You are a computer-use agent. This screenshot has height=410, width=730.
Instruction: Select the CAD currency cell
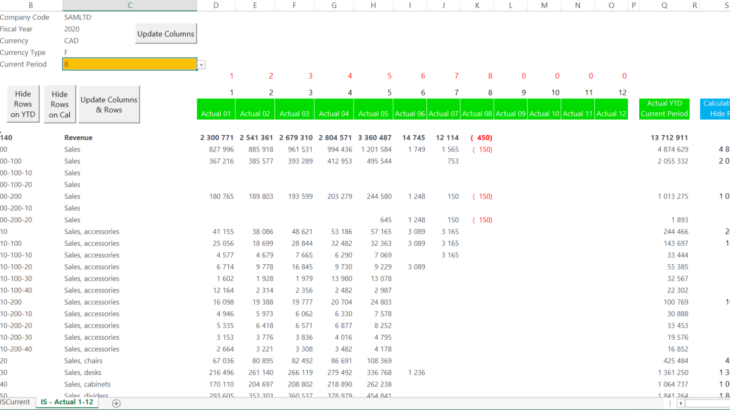coord(71,40)
